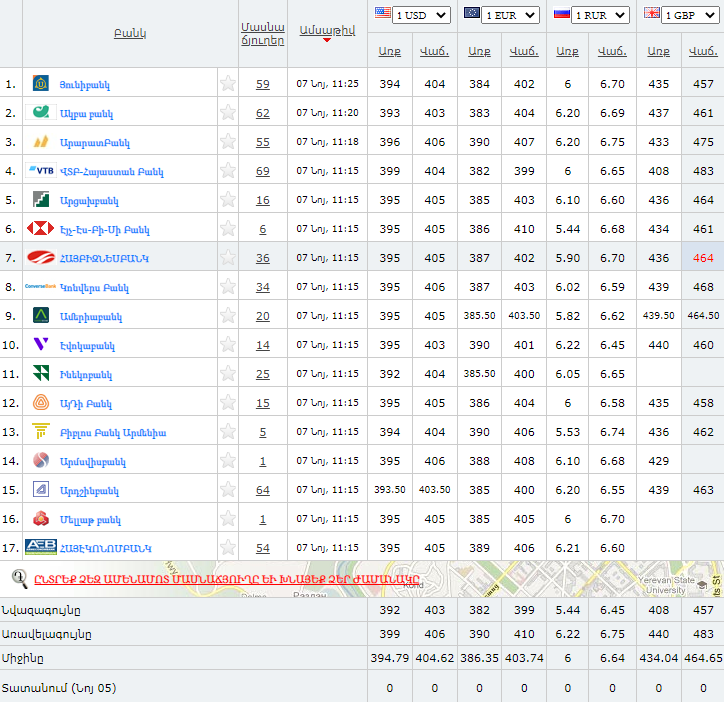Select the red 464 GBP cell
Screen dimensions: 724x702
[x=703, y=258]
